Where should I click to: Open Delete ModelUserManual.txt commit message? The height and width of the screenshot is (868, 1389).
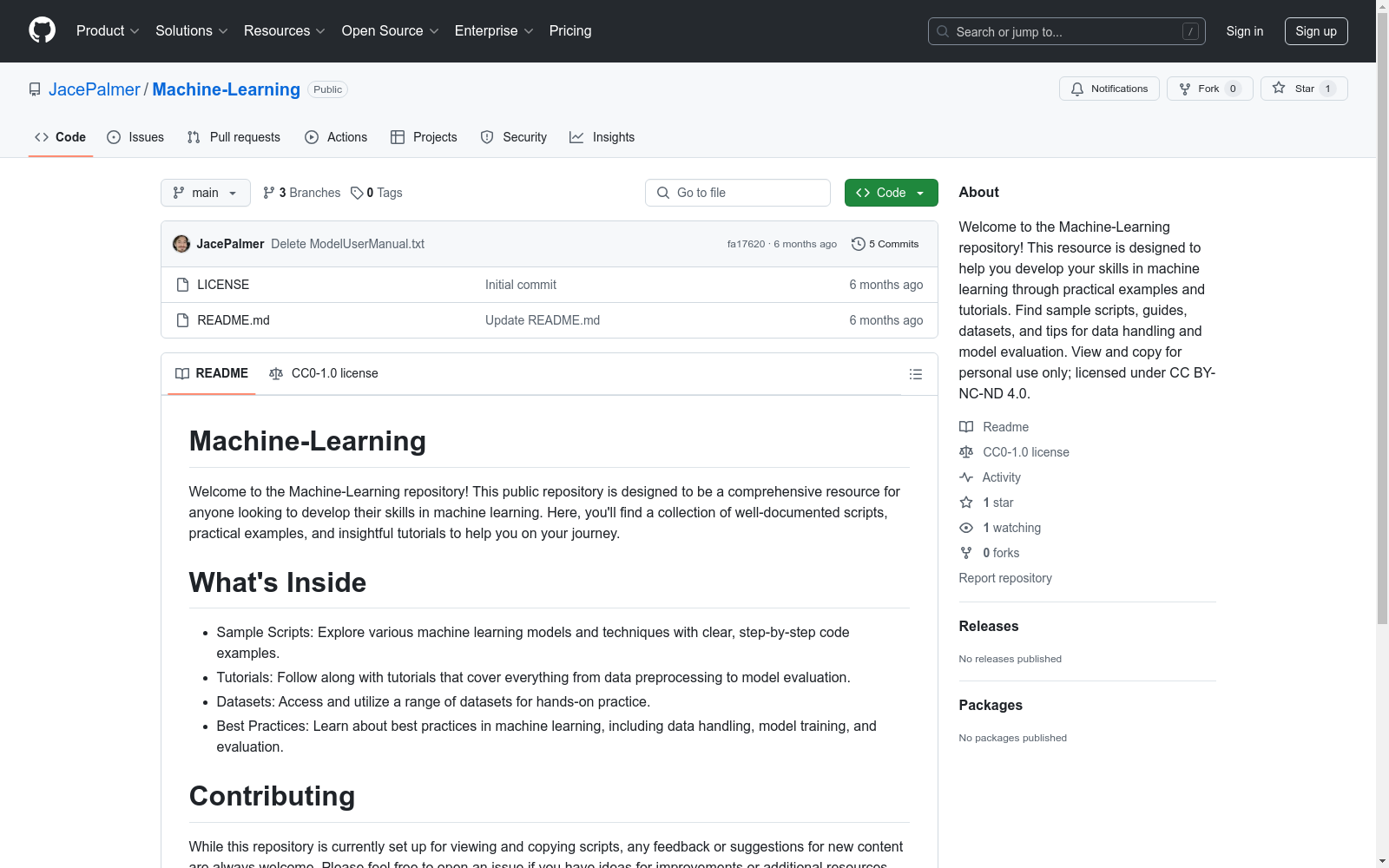(347, 244)
